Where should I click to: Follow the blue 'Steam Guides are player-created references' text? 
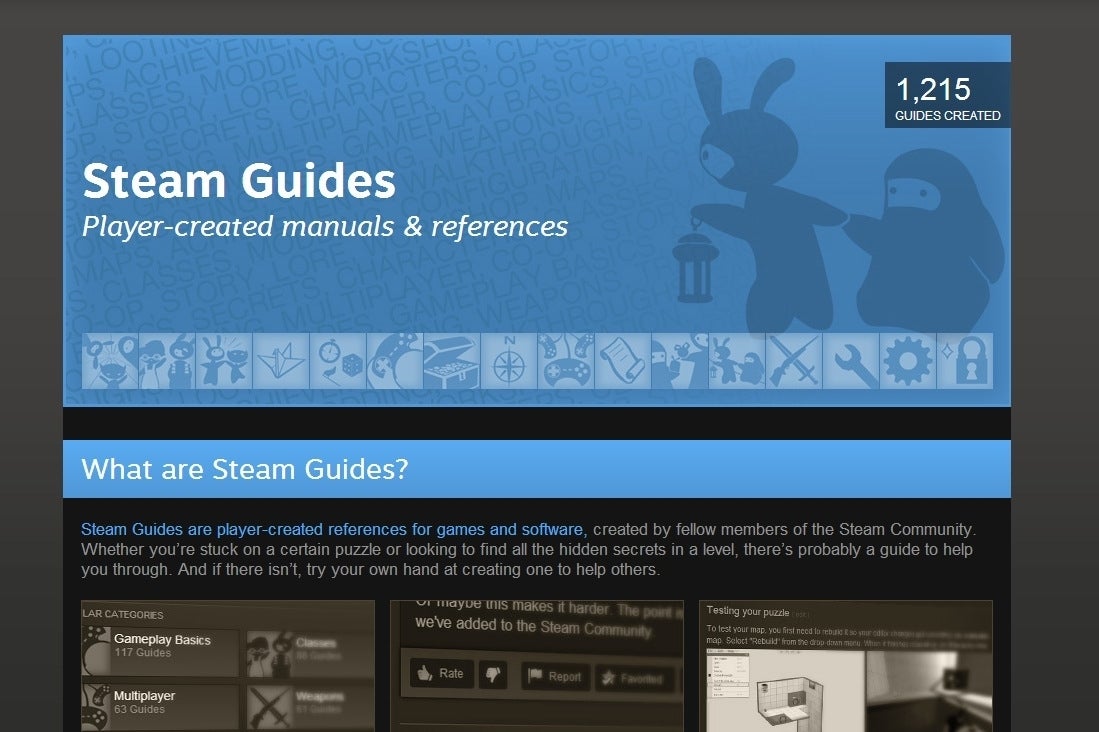click(x=334, y=529)
